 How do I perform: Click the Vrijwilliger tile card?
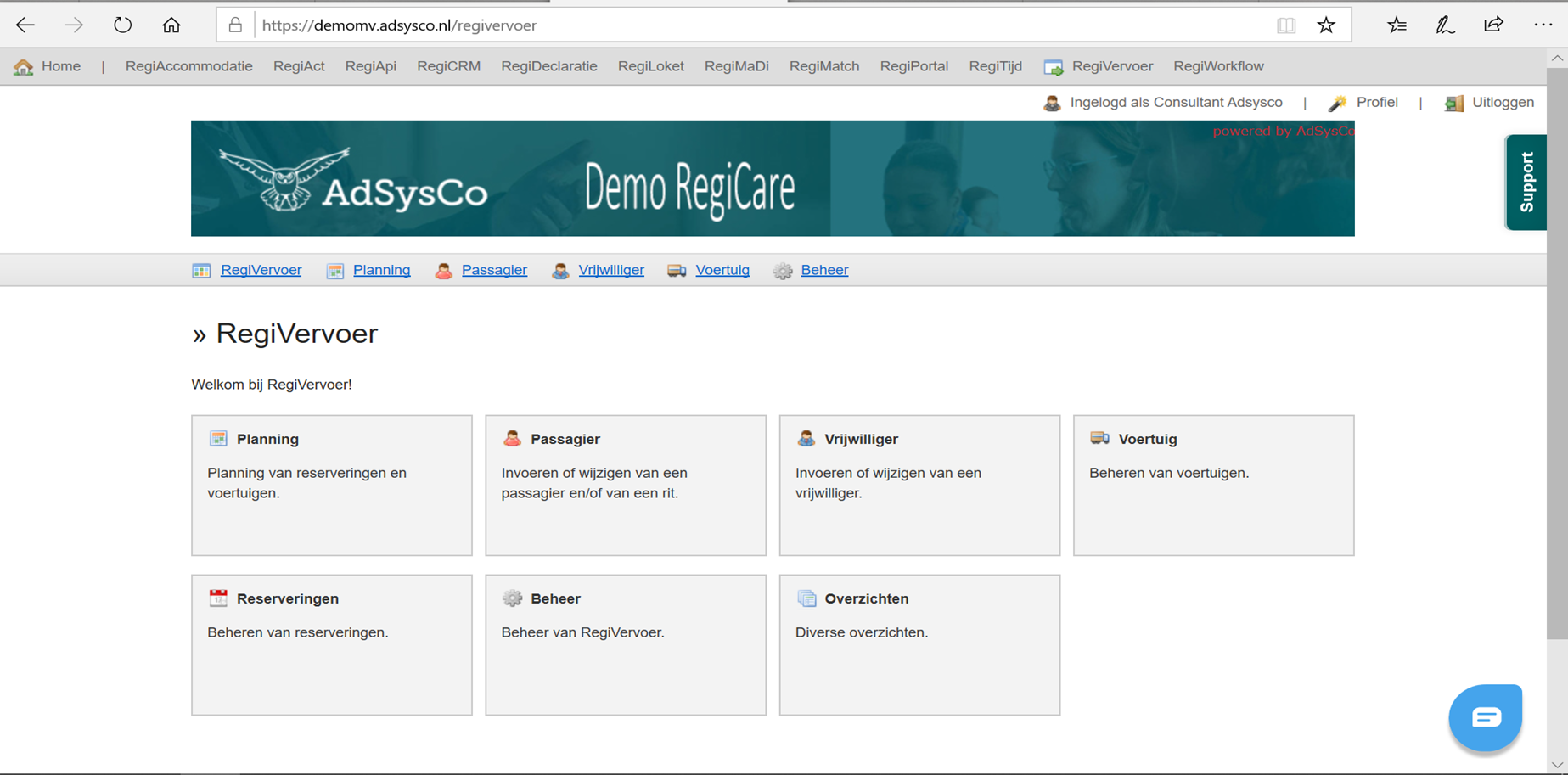point(919,486)
